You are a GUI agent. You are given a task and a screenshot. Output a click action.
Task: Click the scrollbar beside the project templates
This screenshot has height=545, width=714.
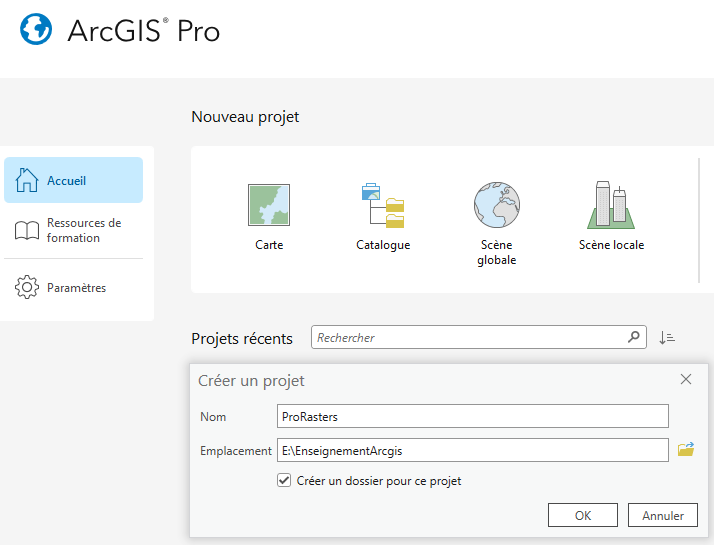coord(700,220)
